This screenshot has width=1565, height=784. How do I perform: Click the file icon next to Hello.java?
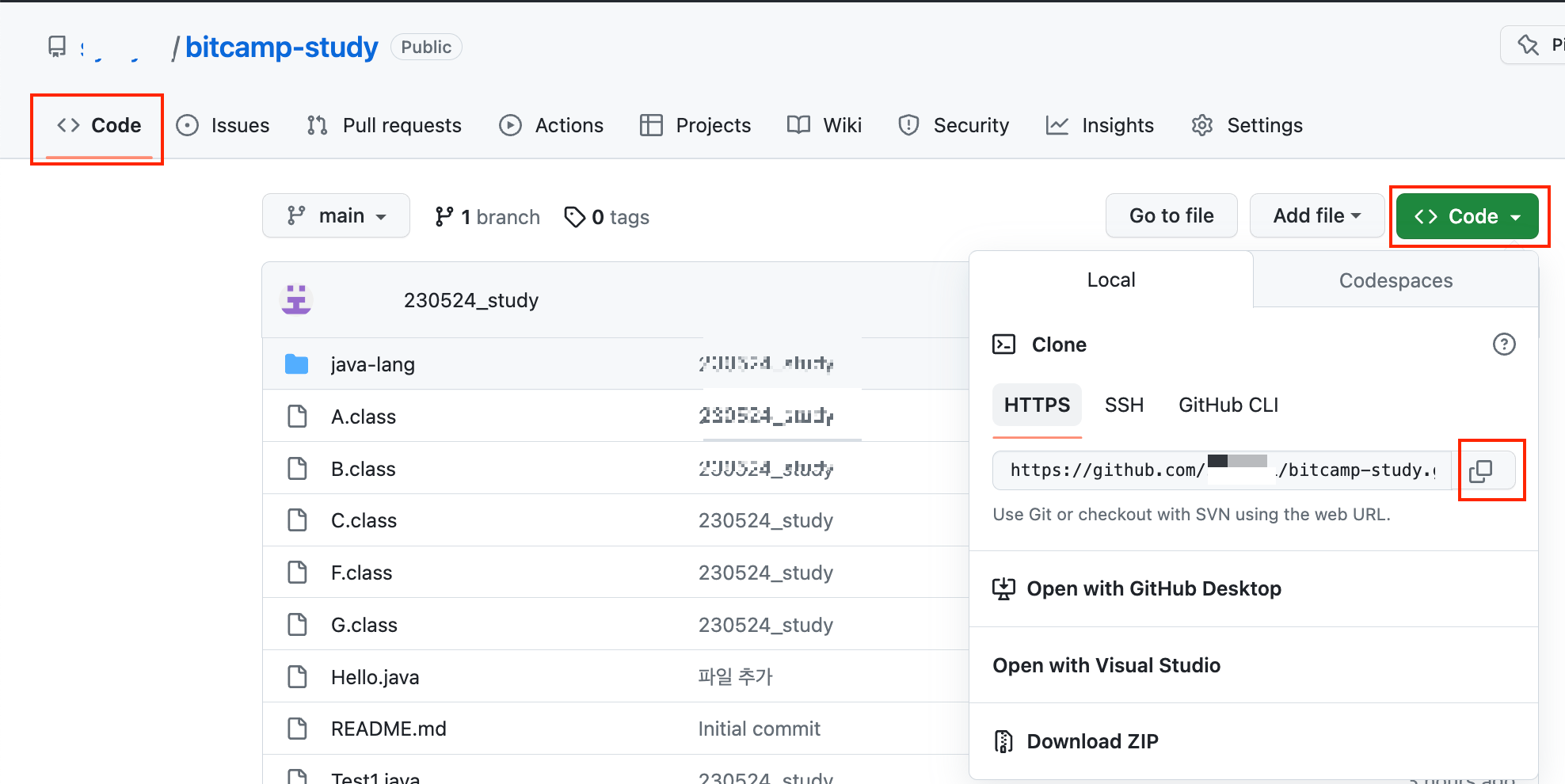coord(297,676)
